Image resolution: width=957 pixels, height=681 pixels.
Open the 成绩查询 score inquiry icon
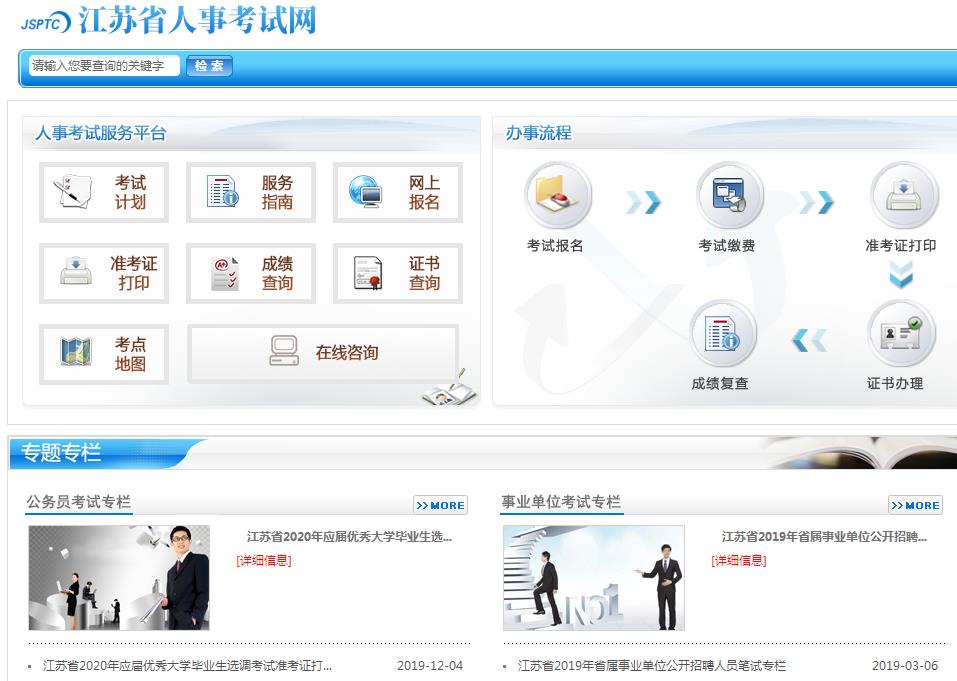[x=249, y=273]
